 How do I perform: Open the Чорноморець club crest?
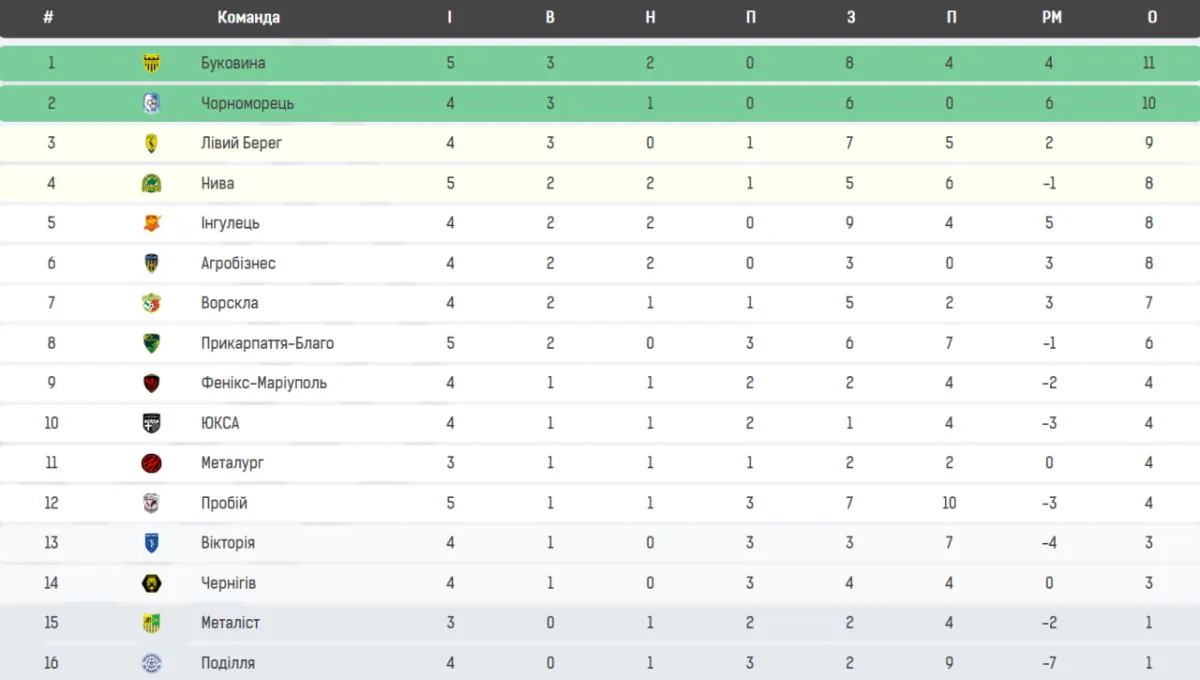click(152, 103)
